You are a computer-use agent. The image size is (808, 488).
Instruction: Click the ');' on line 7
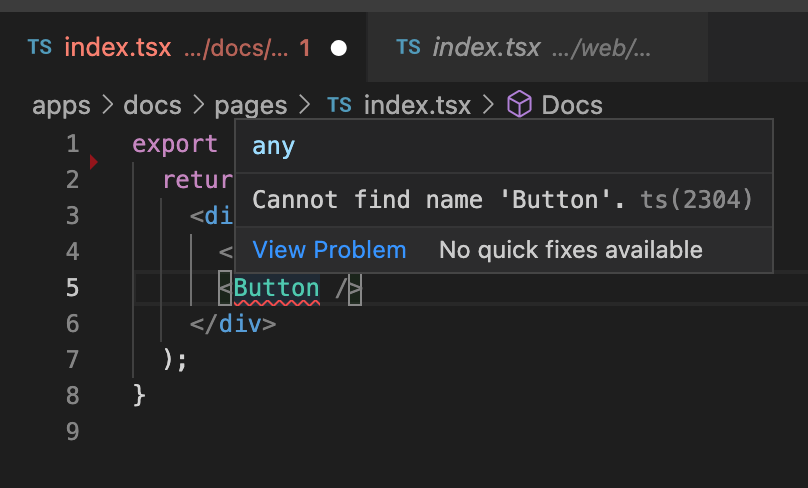(x=175, y=359)
